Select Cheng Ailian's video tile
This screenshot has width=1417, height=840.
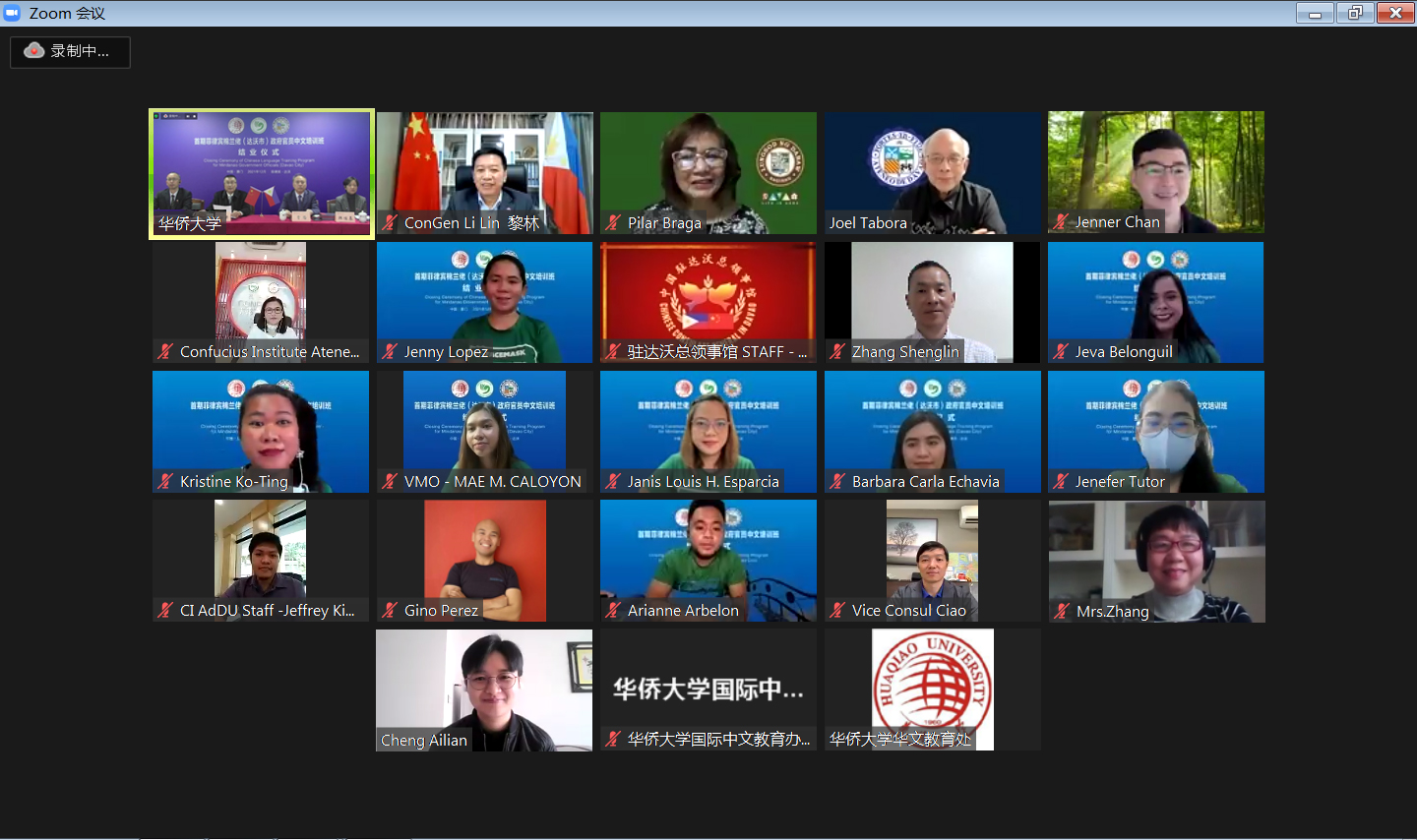click(484, 689)
